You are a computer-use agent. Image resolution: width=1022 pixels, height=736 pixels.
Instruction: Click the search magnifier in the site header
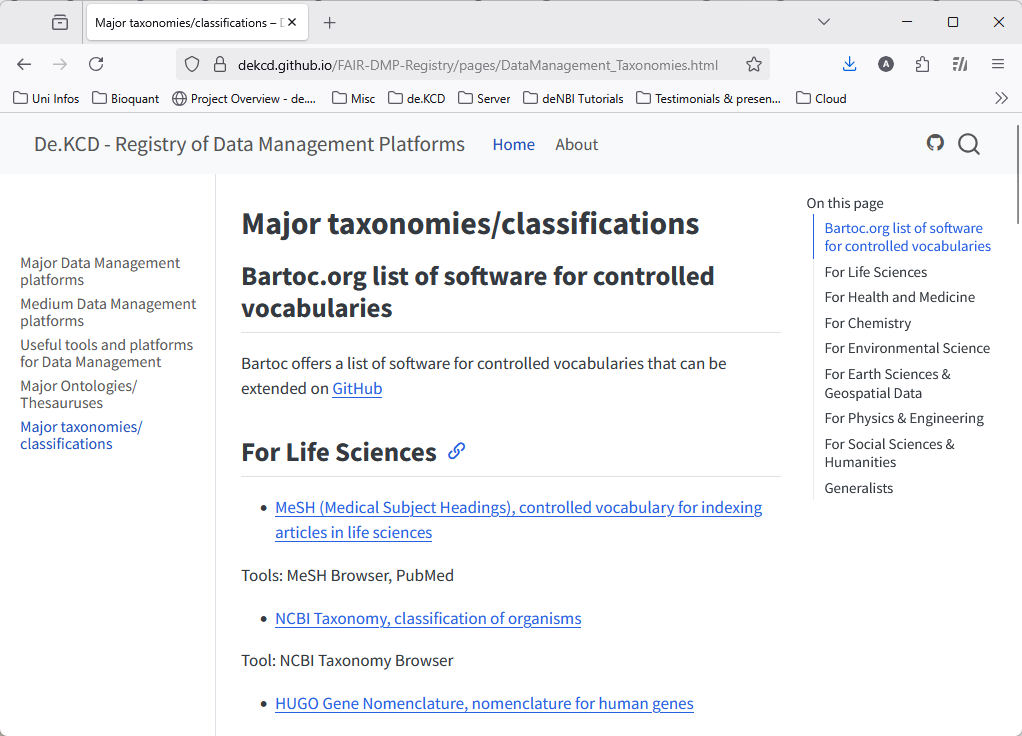pos(968,144)
